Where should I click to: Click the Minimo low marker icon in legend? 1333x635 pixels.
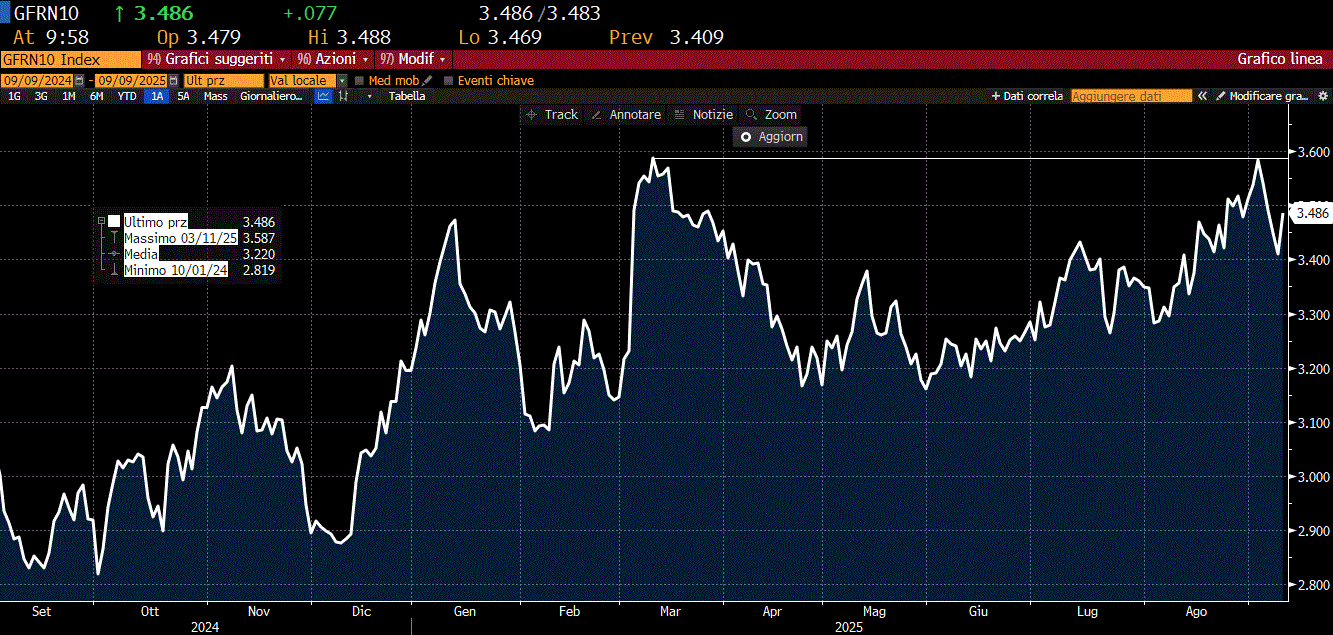pos(115,270)
